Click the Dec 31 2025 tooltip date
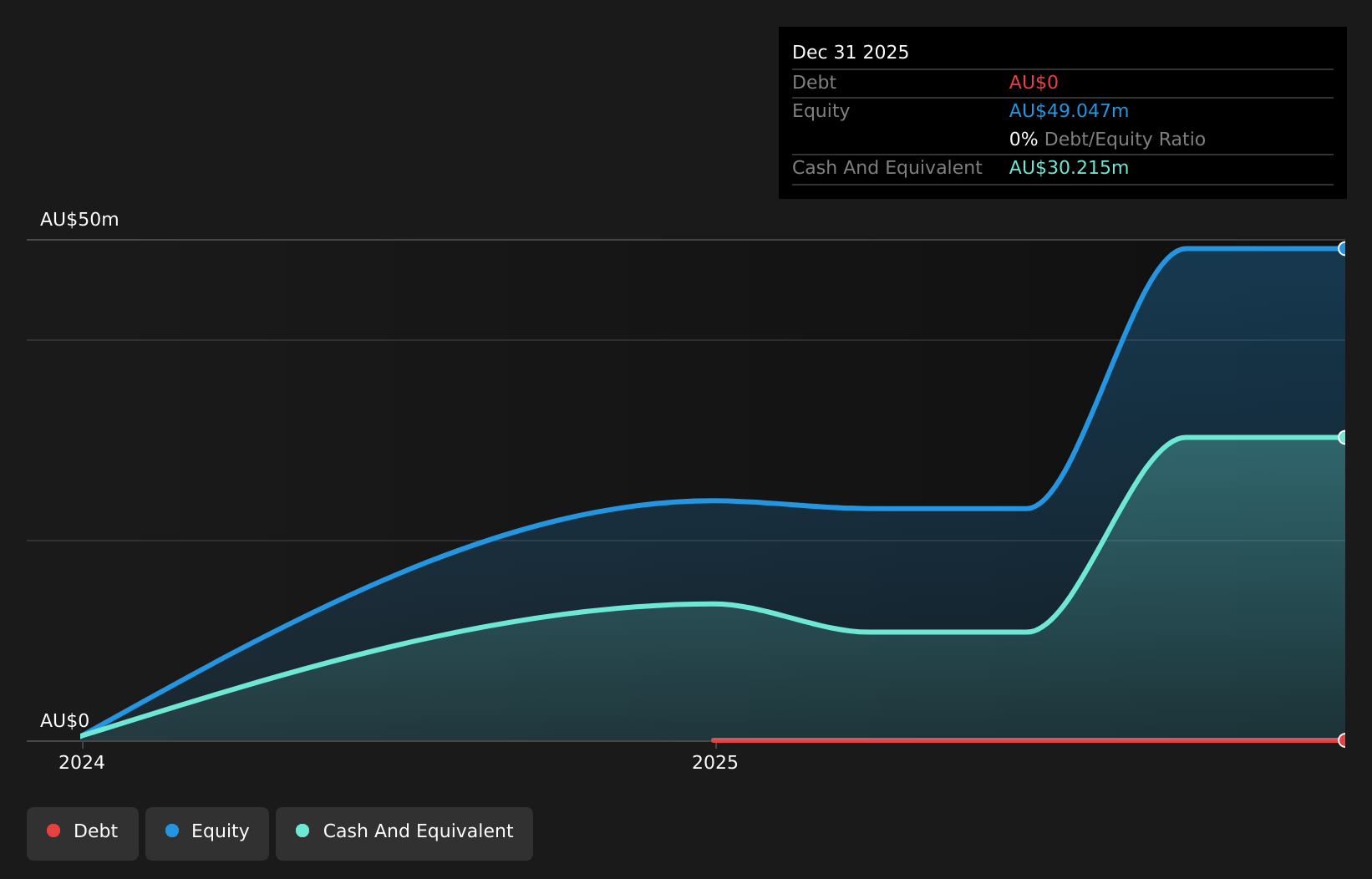 [x=851, y=53]
